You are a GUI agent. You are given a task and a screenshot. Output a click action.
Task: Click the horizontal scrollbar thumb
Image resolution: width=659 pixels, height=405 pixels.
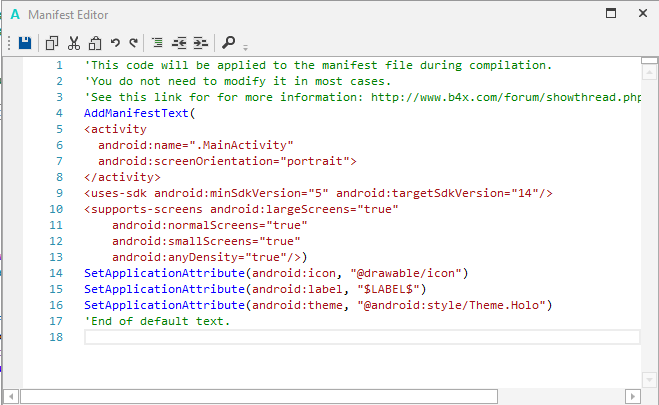point(260,396)
